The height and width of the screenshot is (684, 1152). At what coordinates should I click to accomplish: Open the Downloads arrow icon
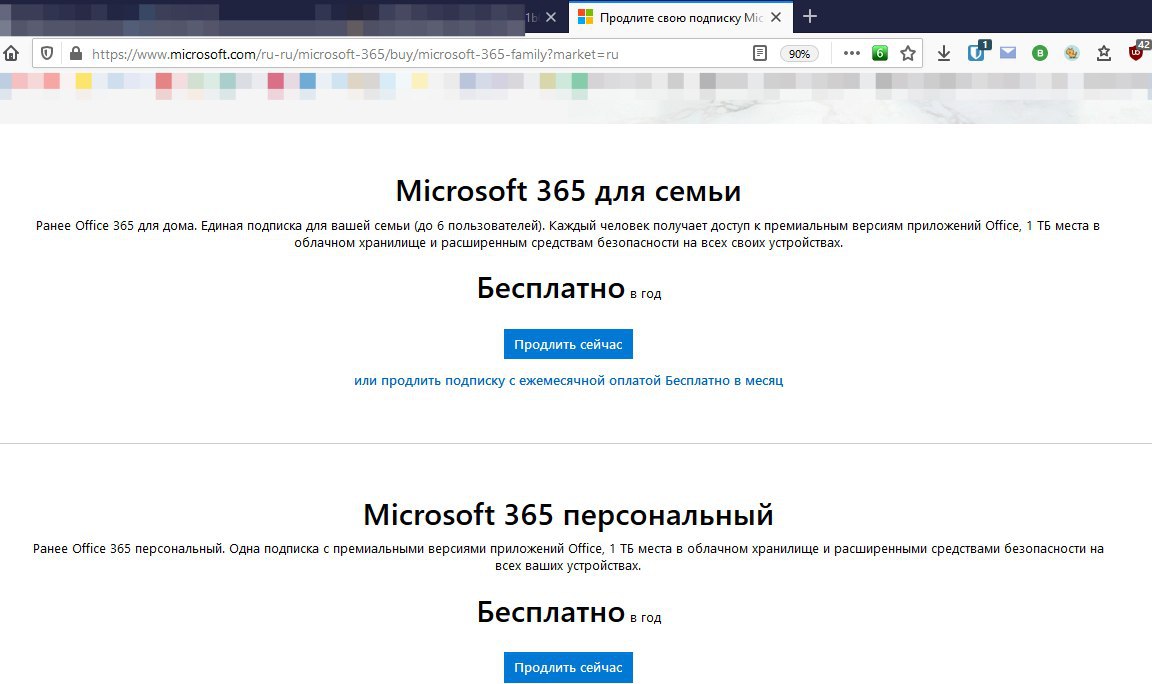pos(944,53)
